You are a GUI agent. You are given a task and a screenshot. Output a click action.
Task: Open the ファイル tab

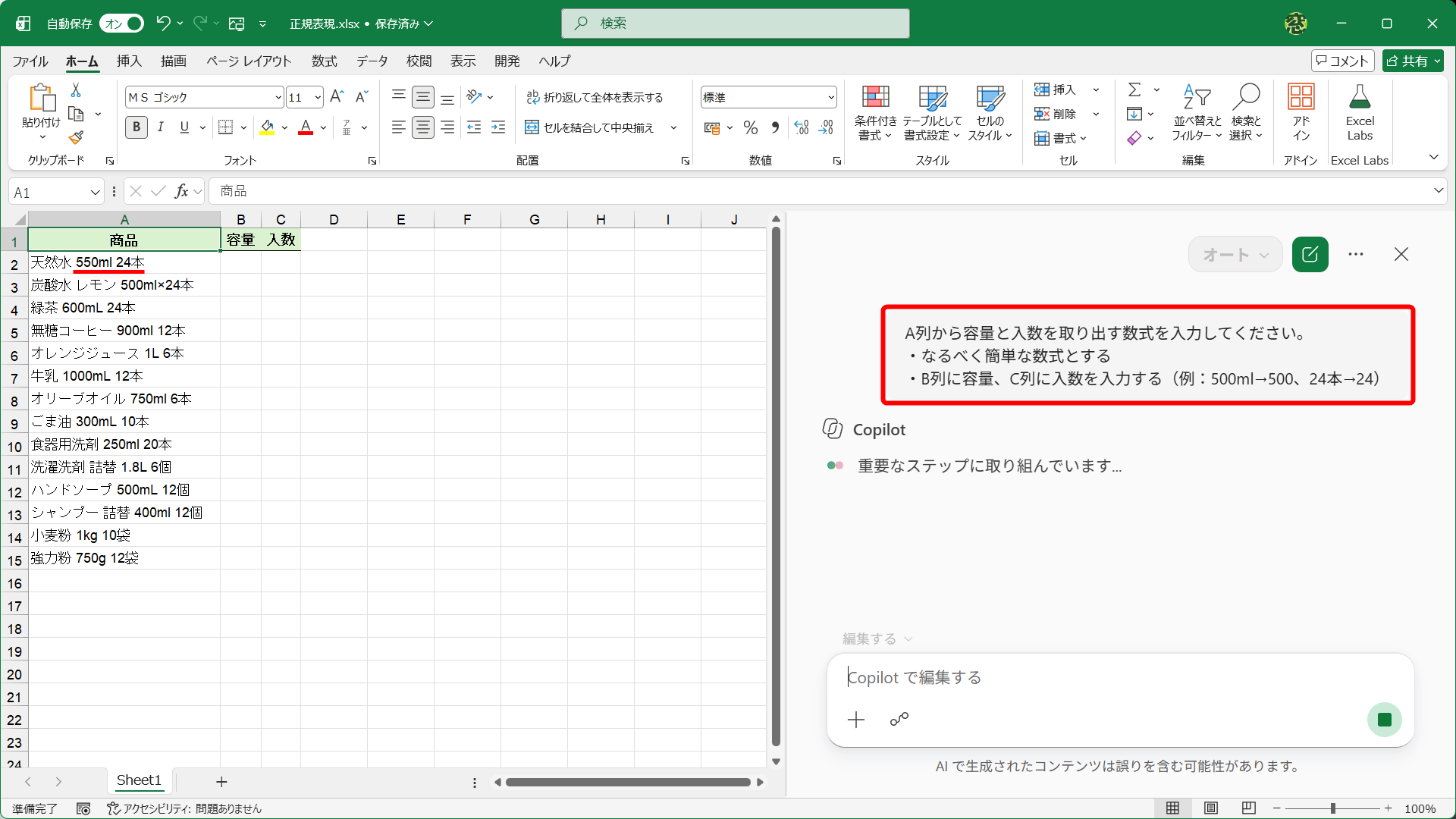point(30,61)
